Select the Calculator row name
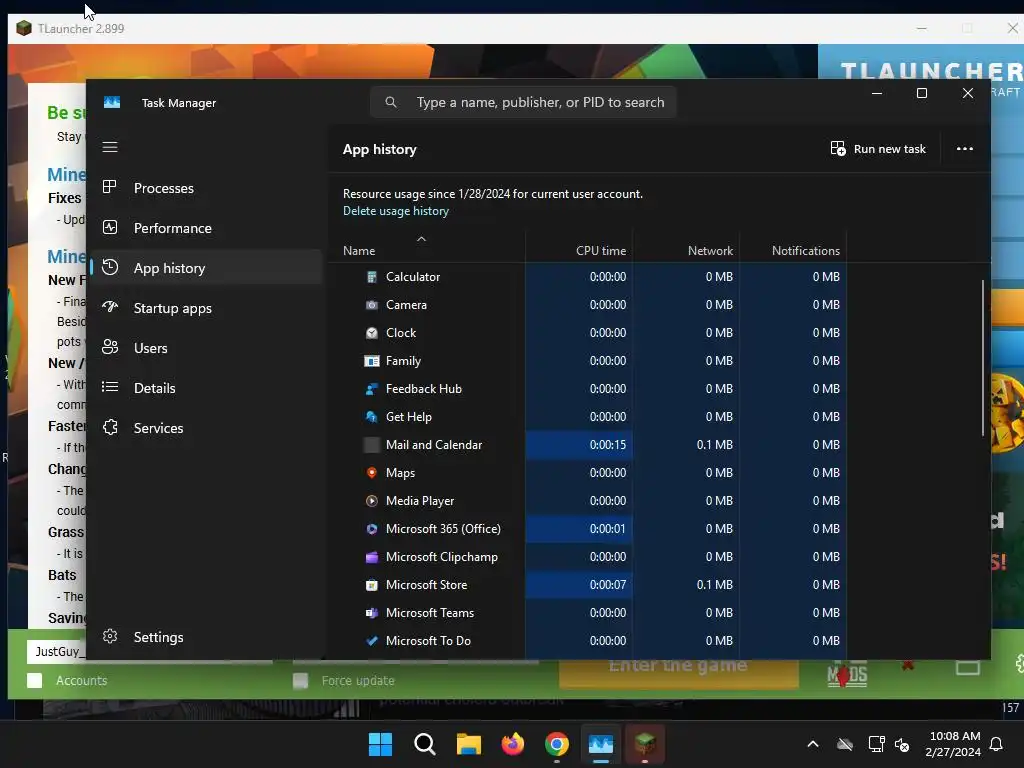 (x=413, y=277)
